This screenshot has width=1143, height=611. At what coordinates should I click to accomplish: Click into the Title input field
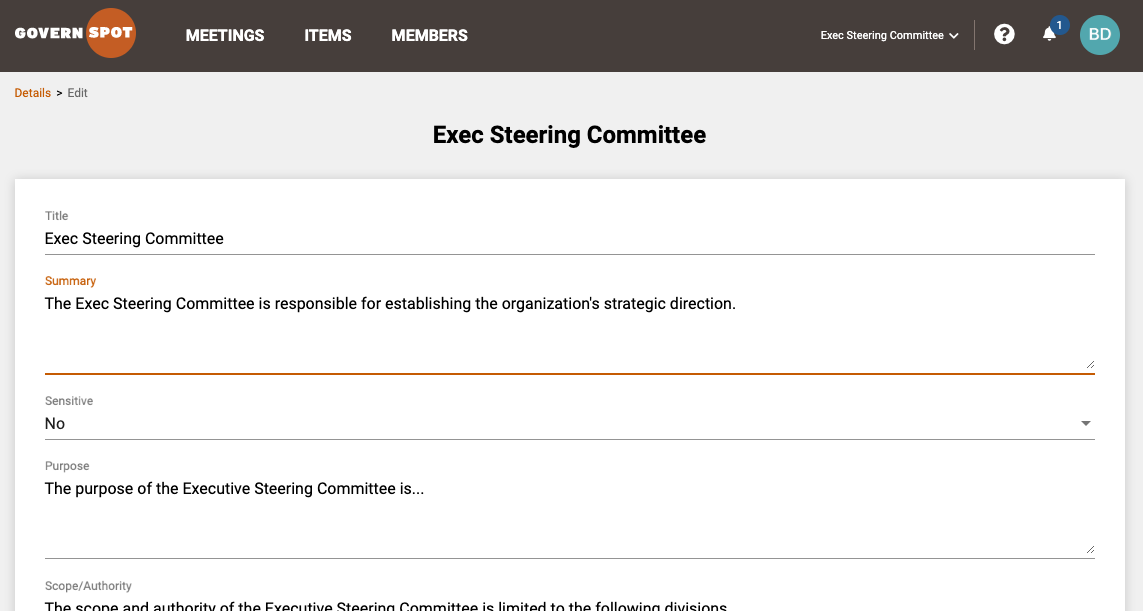pyautogui.click(x=569, y=239)
